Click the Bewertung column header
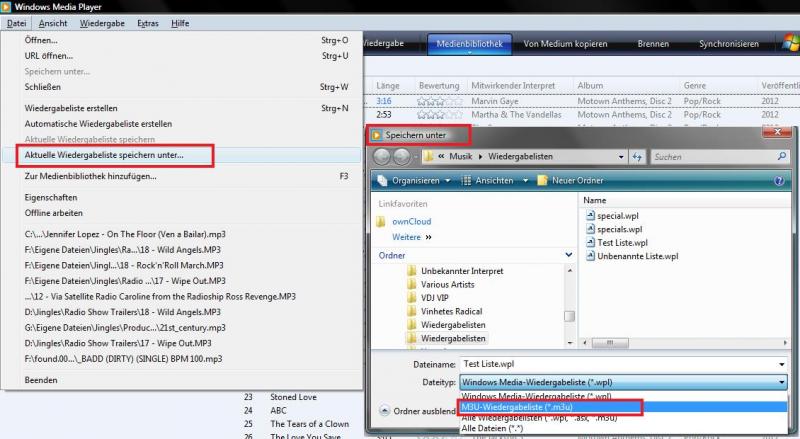This screenshot has width=800, height=439. point(439,85)
